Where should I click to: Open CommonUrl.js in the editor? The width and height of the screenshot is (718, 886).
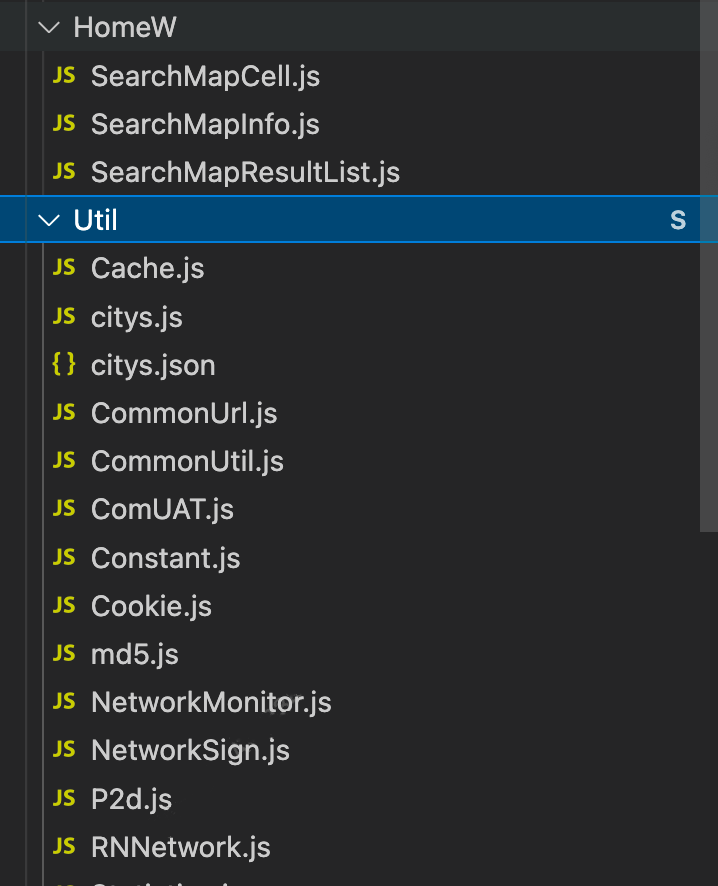pos(184,413)
